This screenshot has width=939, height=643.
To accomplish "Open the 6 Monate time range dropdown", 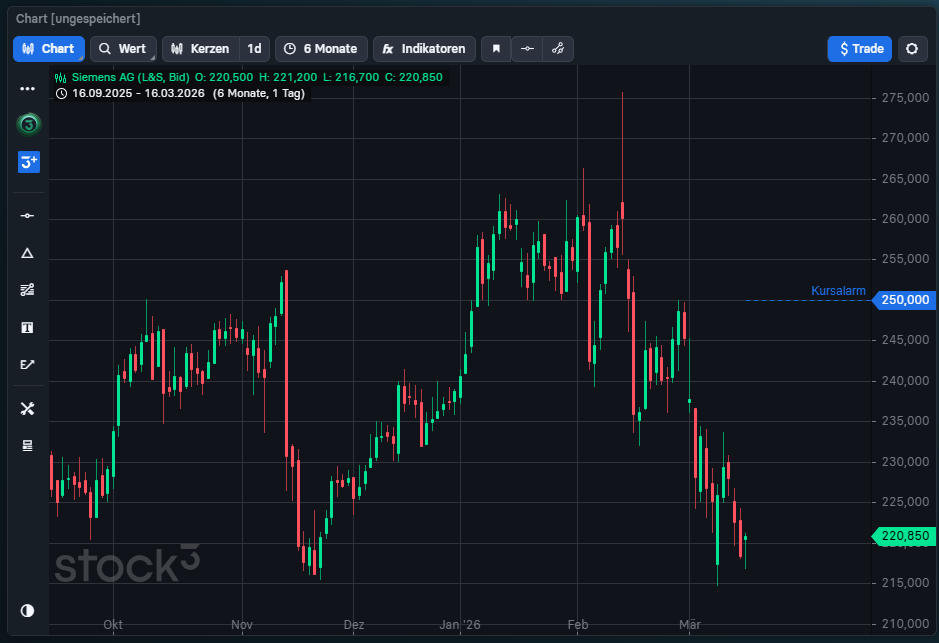I will click(x=320, y=49).
